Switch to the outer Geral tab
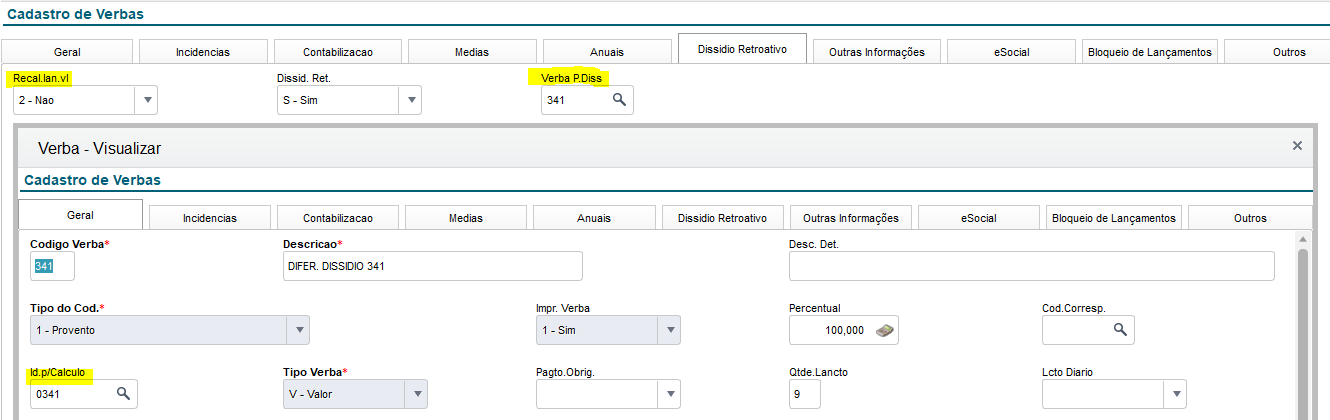This screenshot has height=420, width=1330. coord(68,52)
